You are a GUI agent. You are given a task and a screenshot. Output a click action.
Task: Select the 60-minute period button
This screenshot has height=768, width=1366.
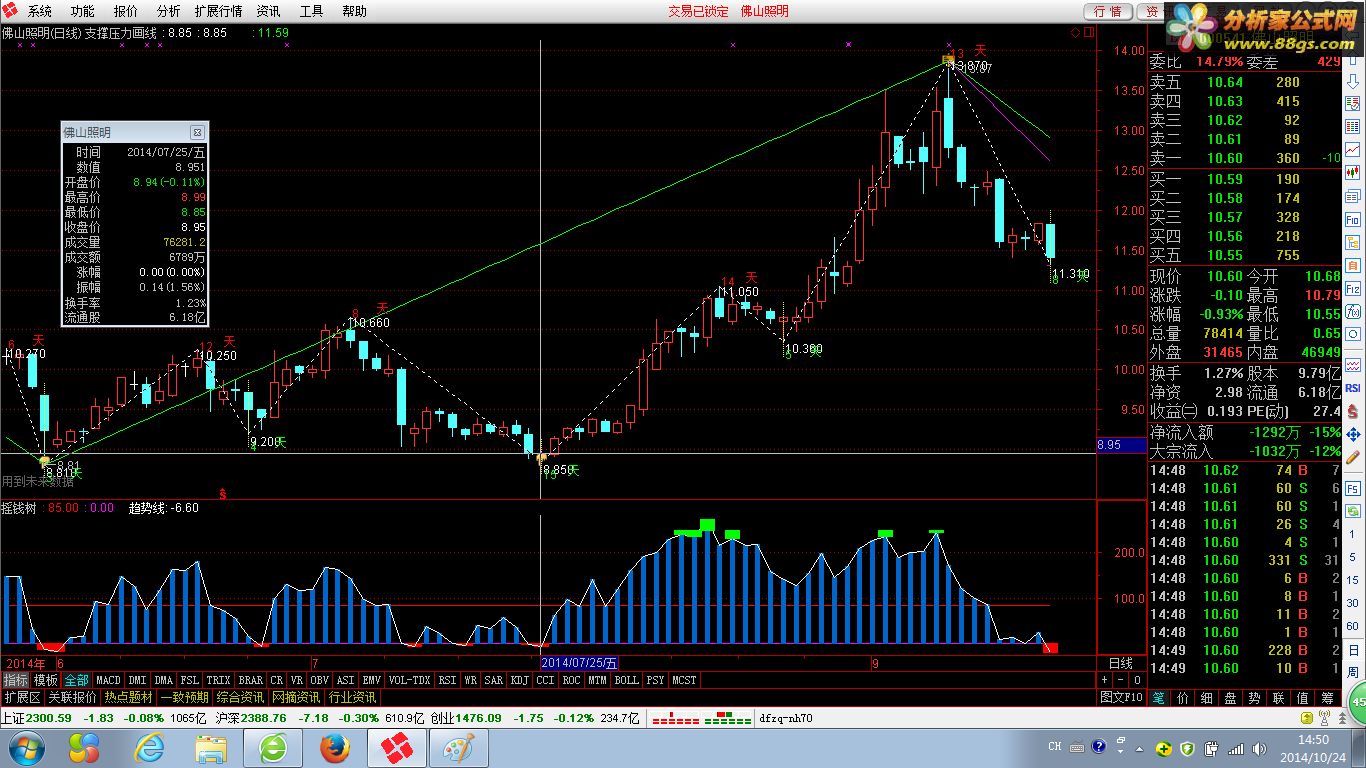[1352, 626]
